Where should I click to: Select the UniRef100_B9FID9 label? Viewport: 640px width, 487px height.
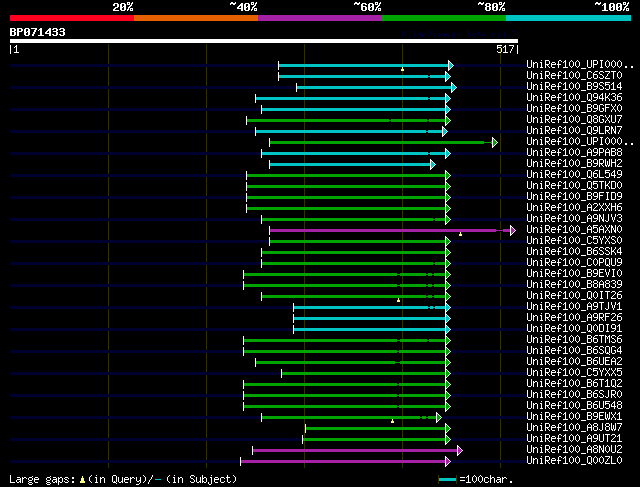point(574,197)
